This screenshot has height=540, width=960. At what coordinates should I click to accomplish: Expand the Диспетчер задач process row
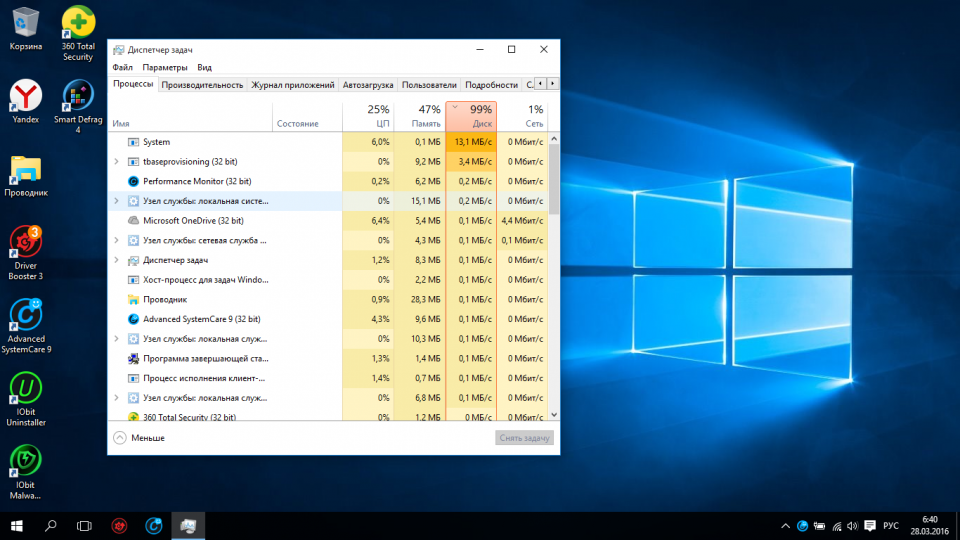pos(117,260)
